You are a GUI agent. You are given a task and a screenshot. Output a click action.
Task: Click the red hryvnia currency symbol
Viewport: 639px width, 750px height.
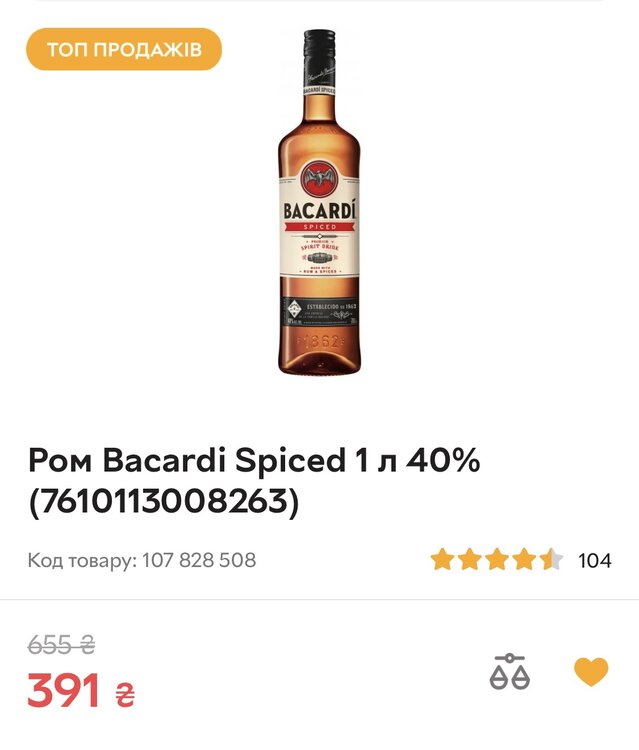(x=125, y=692)
